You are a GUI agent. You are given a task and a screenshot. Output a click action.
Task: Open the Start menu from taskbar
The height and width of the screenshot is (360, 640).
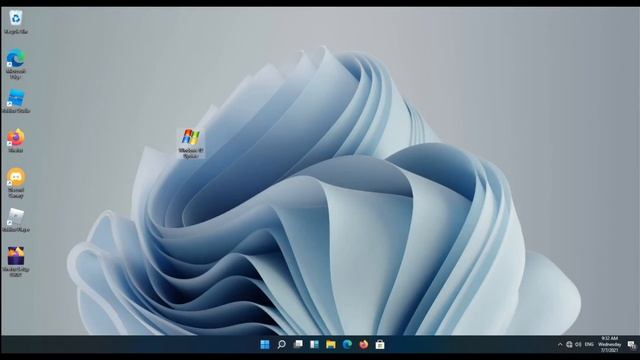(265, 344)
